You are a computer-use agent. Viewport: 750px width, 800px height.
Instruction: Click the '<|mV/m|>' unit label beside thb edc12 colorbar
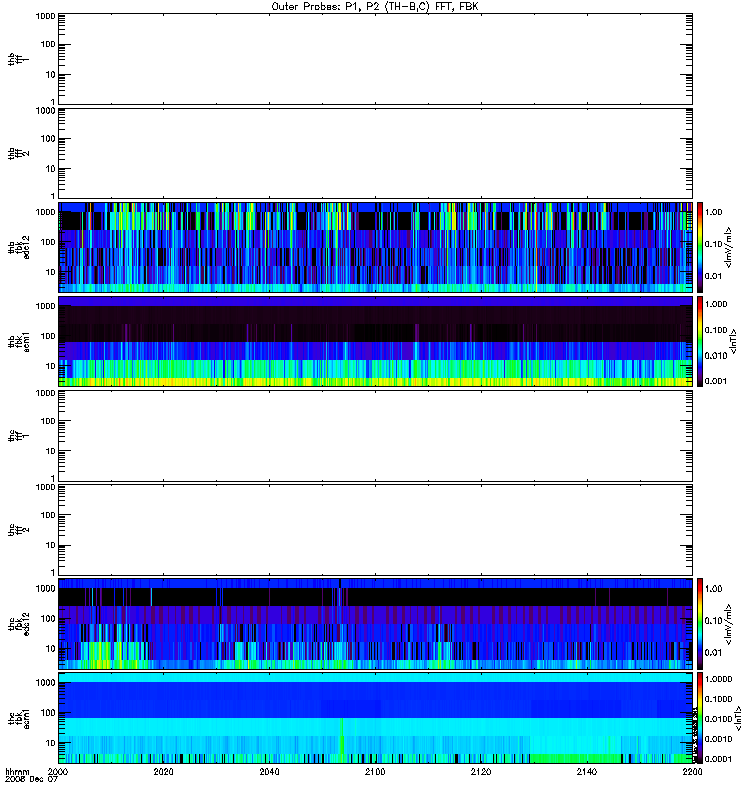click(x=729, y=247)
